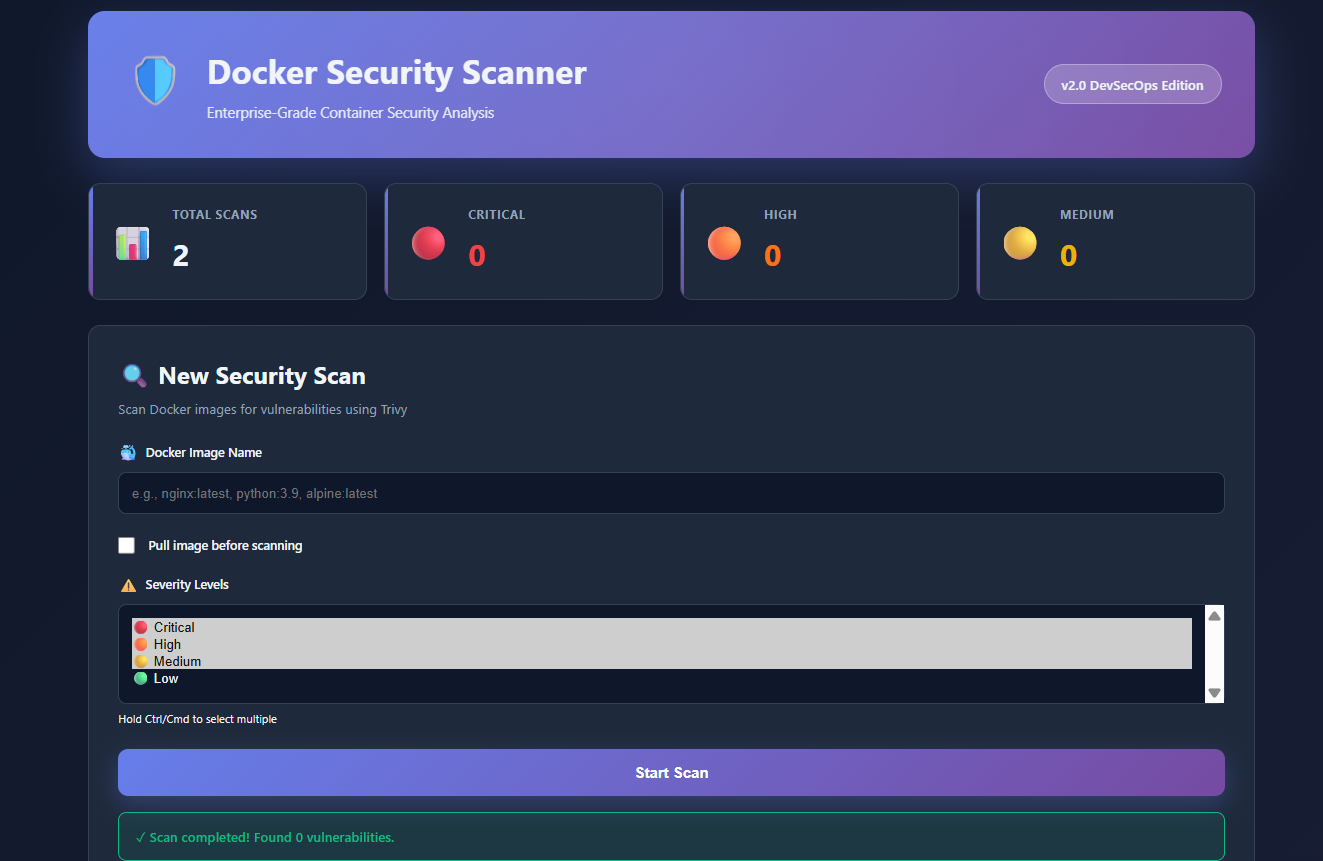Click the yellow Medium circle icon
The image size is (1323, 861).
[x=1020, y=243]
